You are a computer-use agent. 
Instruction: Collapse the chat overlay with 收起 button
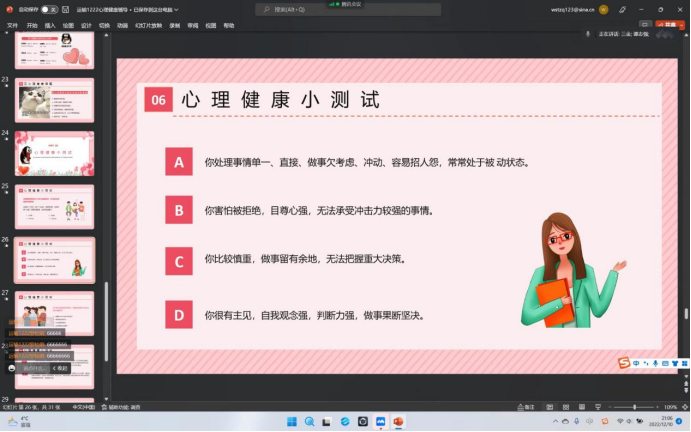60,368
